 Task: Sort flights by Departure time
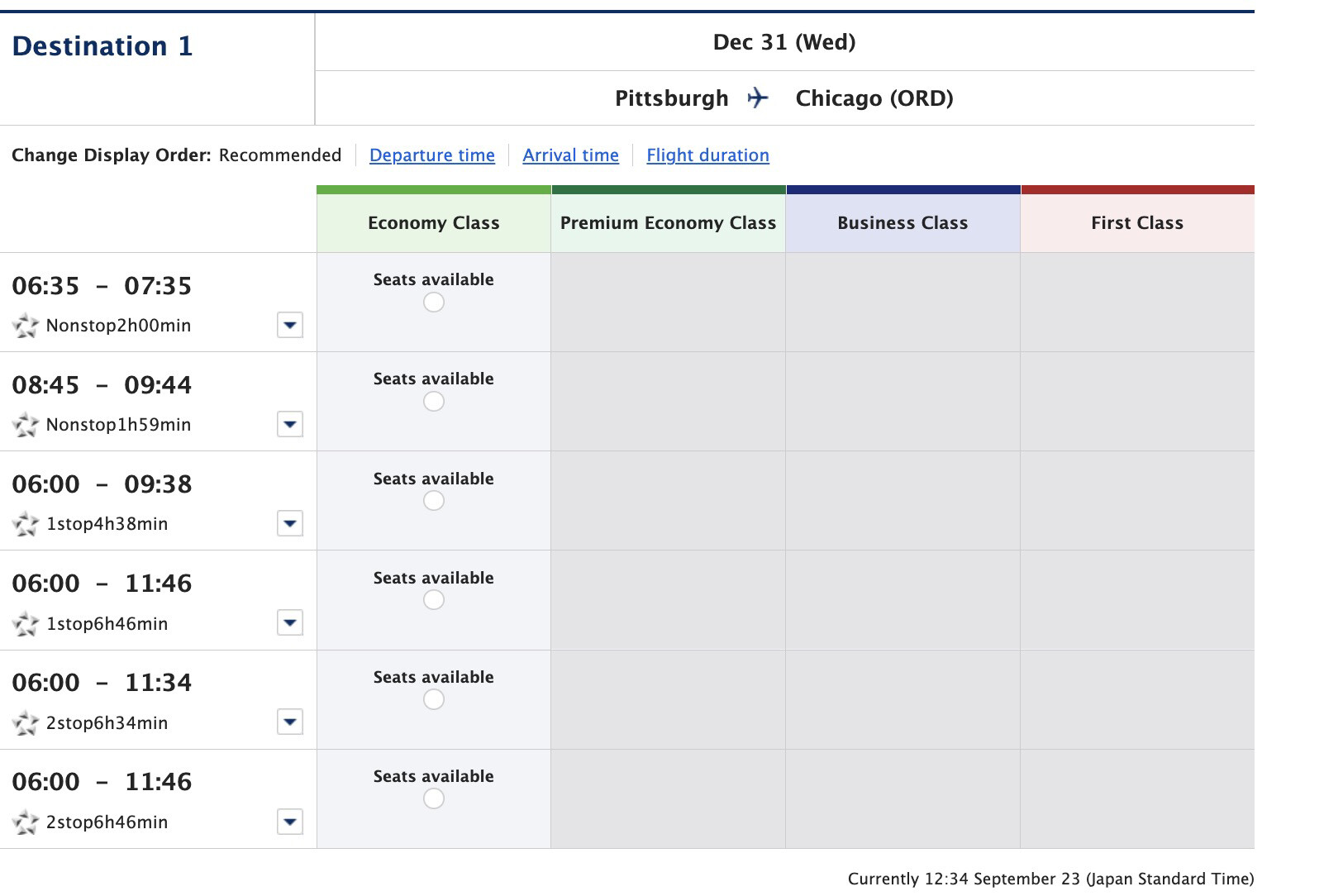point(432,155)
